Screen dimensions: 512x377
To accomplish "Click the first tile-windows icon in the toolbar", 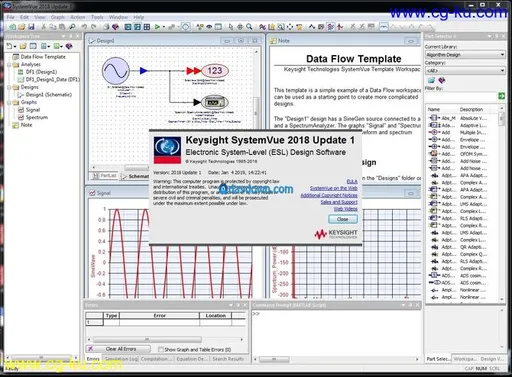I will pyautogui.click(x=128, y=27).
